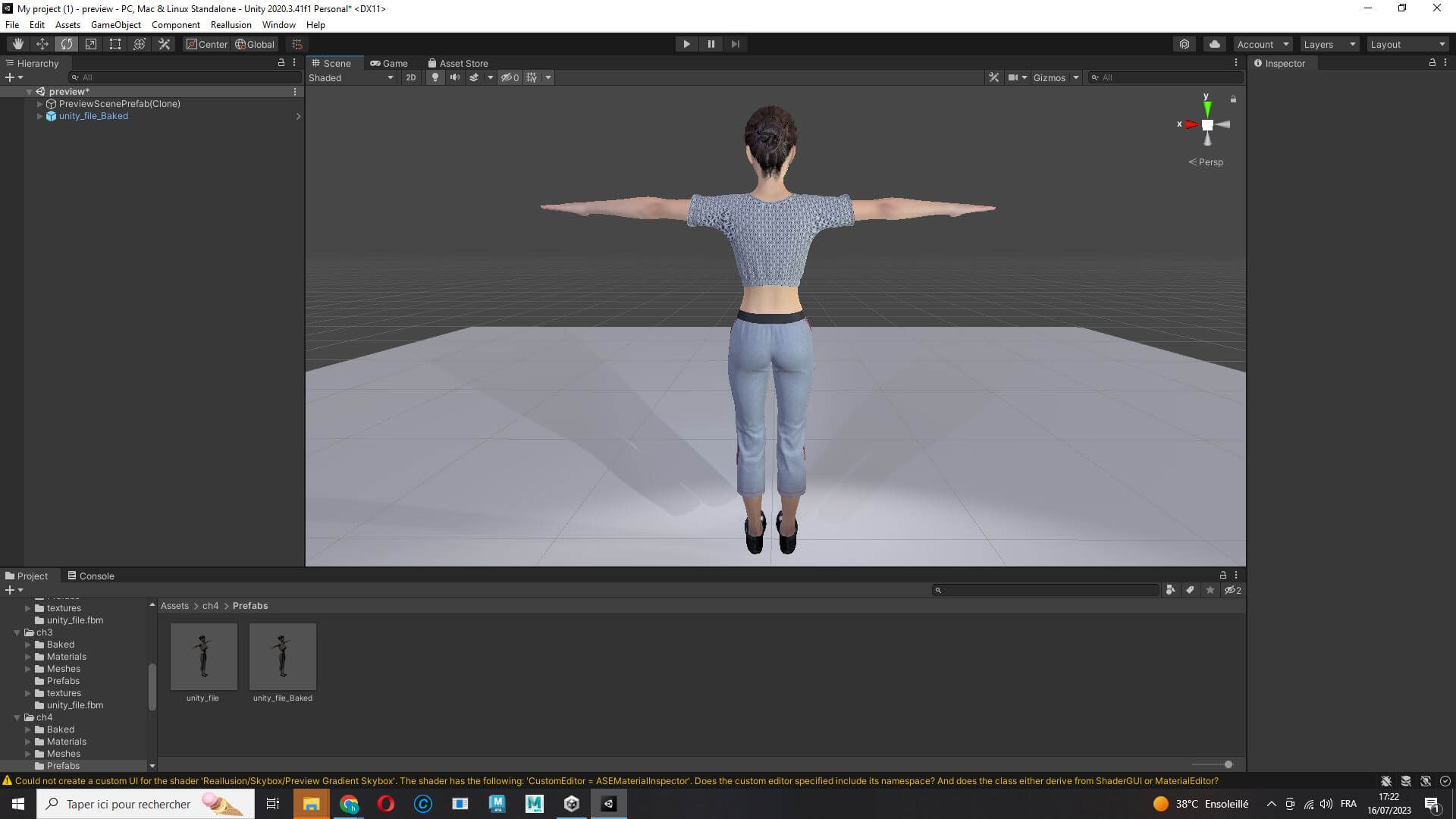Select the Rect Transform tool

coord(115,44)
